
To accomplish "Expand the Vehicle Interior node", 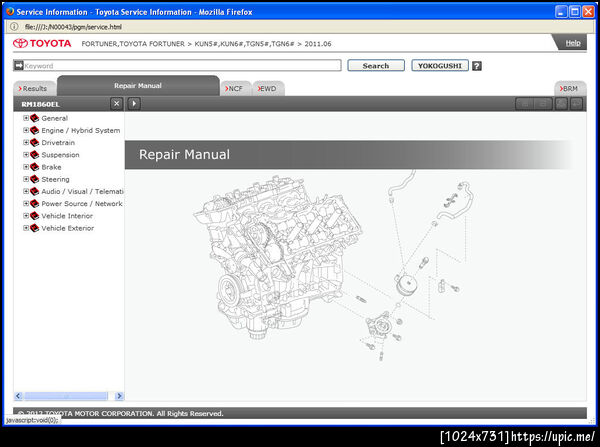I will click(26, 216).
